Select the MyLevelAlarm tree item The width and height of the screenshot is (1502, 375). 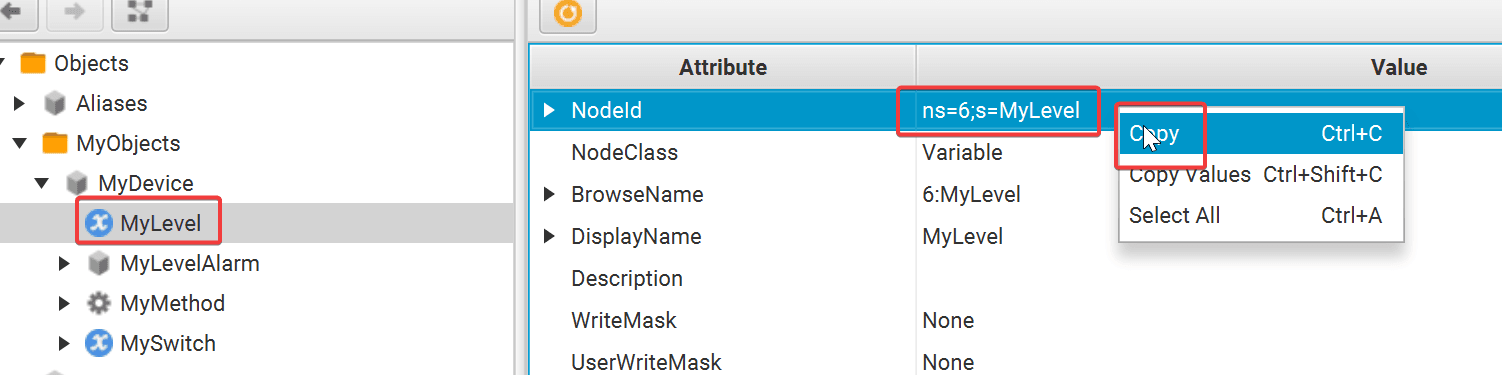pyautogui.click(x=189, y=264)
